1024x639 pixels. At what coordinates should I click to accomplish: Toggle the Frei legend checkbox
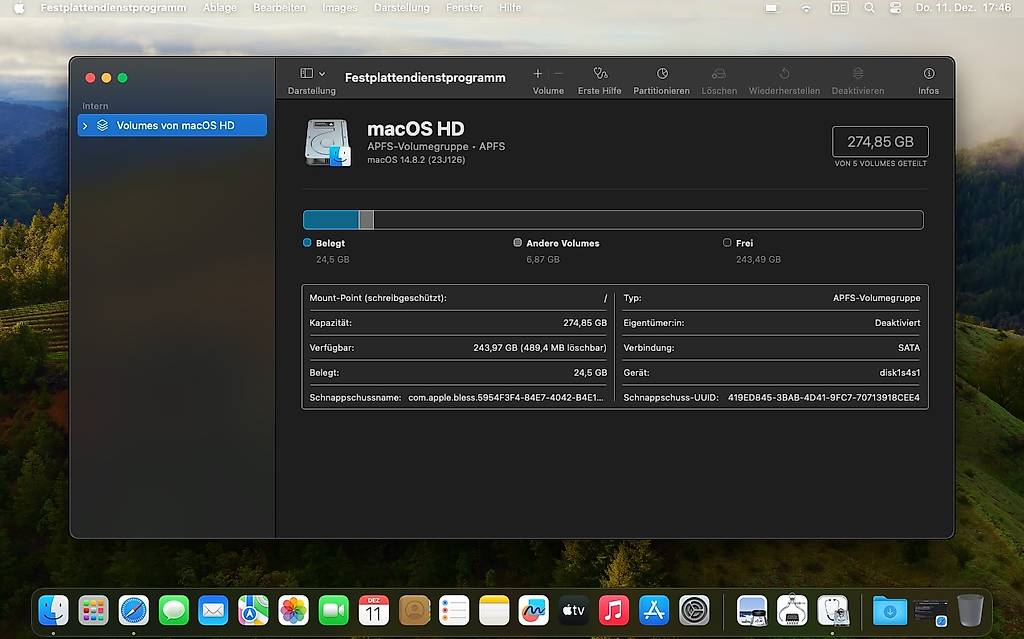click(x=729, y=242)
